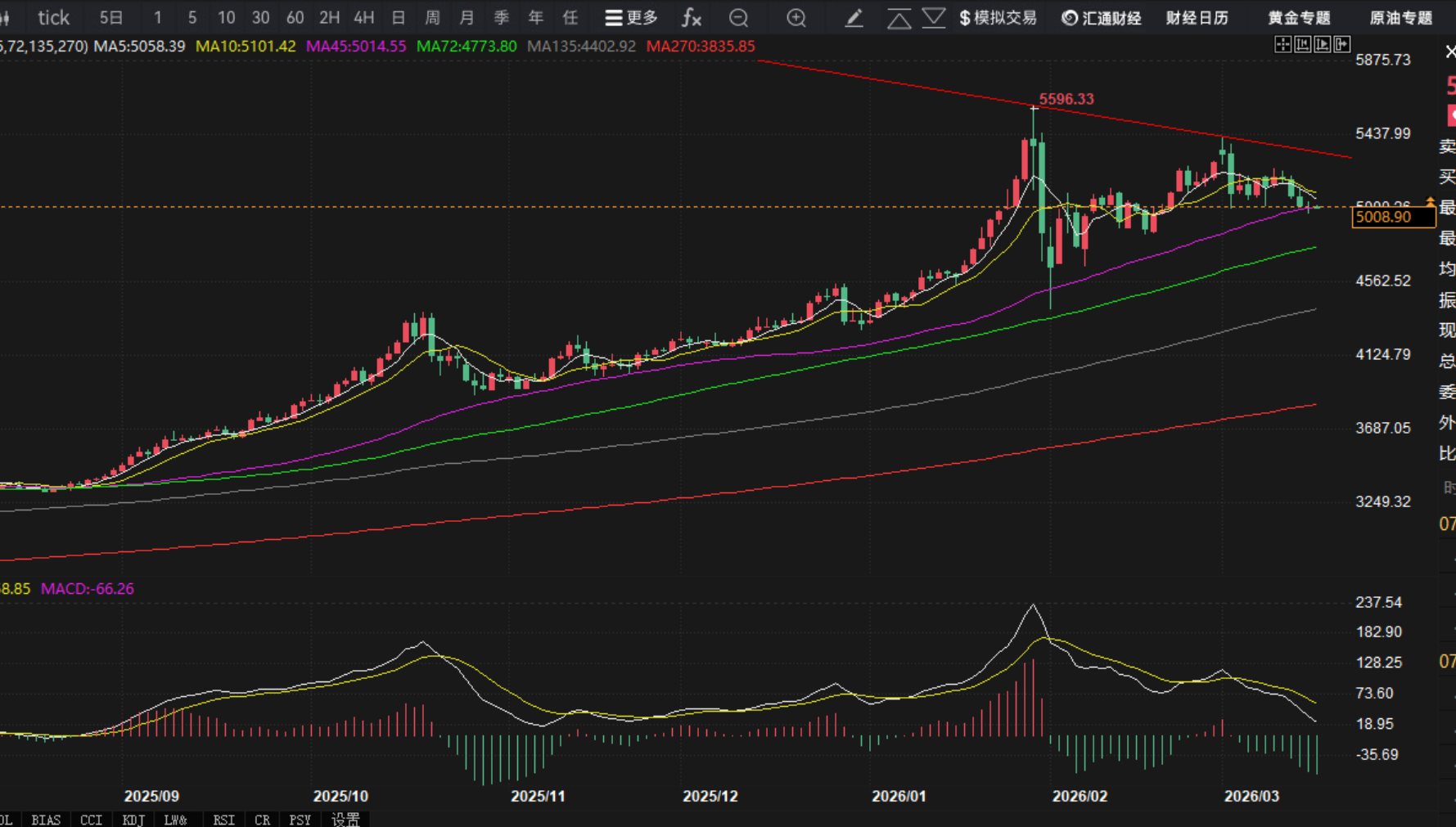Switch to the KDJ indicator tab
Image resolution: width=1456 pixels, height=827 pixels.
point(133,819)
